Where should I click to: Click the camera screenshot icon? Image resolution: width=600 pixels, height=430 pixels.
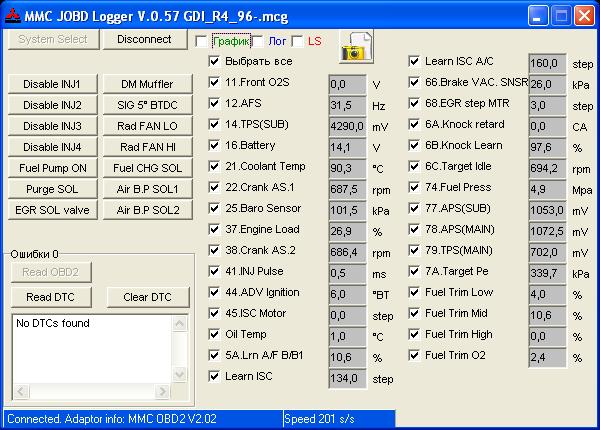click(356, 47)
